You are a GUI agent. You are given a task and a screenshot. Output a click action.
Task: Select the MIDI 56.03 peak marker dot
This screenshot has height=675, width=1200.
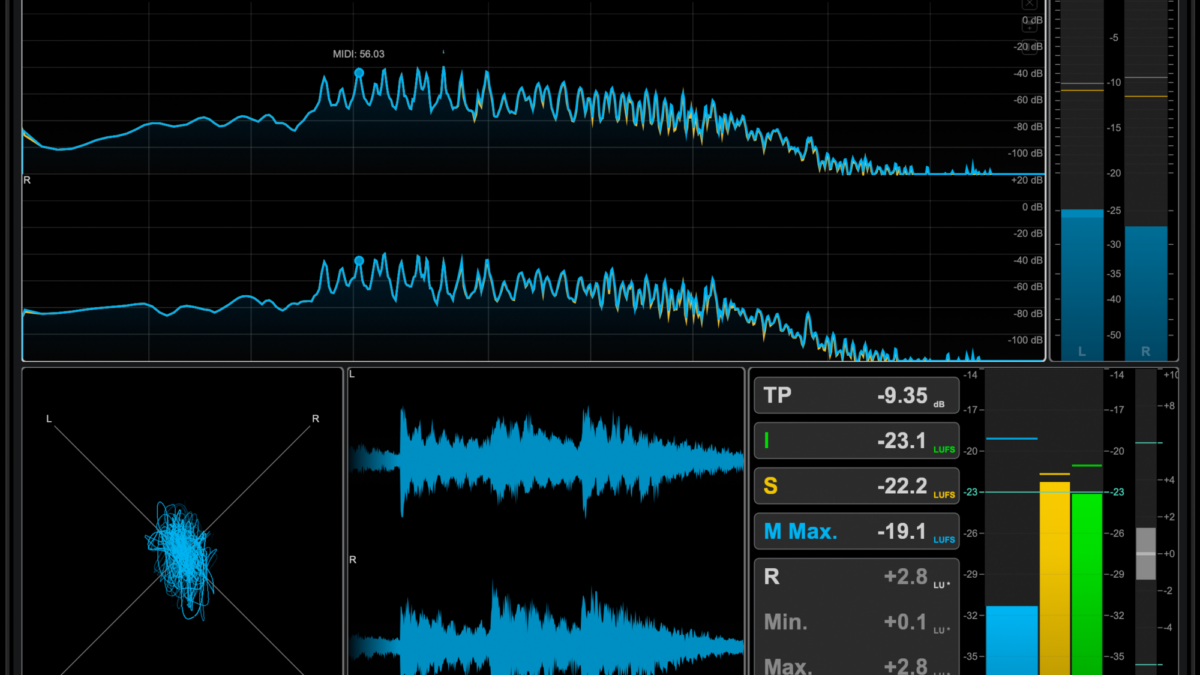tap(359, 73)
